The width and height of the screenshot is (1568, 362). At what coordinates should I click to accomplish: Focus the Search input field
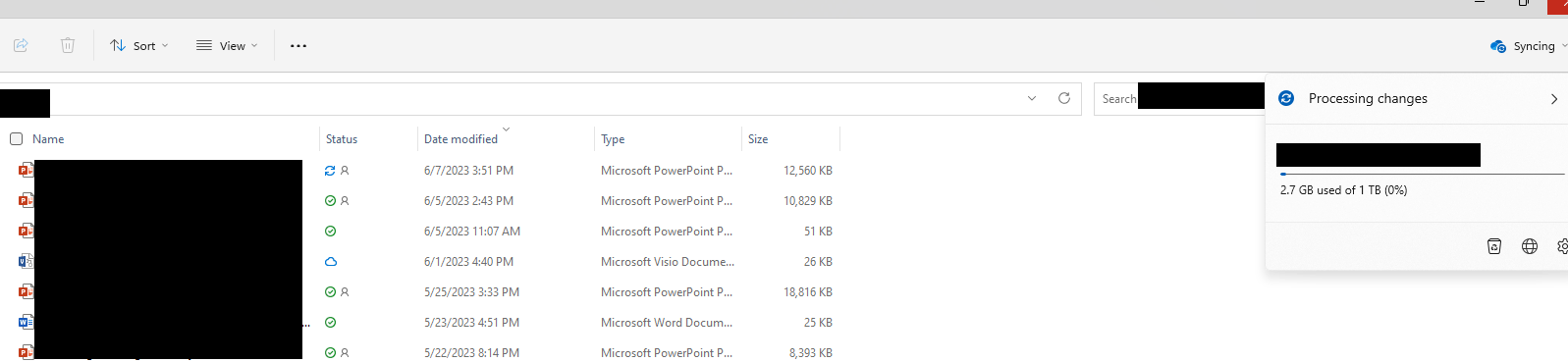tap(1179, 98)
